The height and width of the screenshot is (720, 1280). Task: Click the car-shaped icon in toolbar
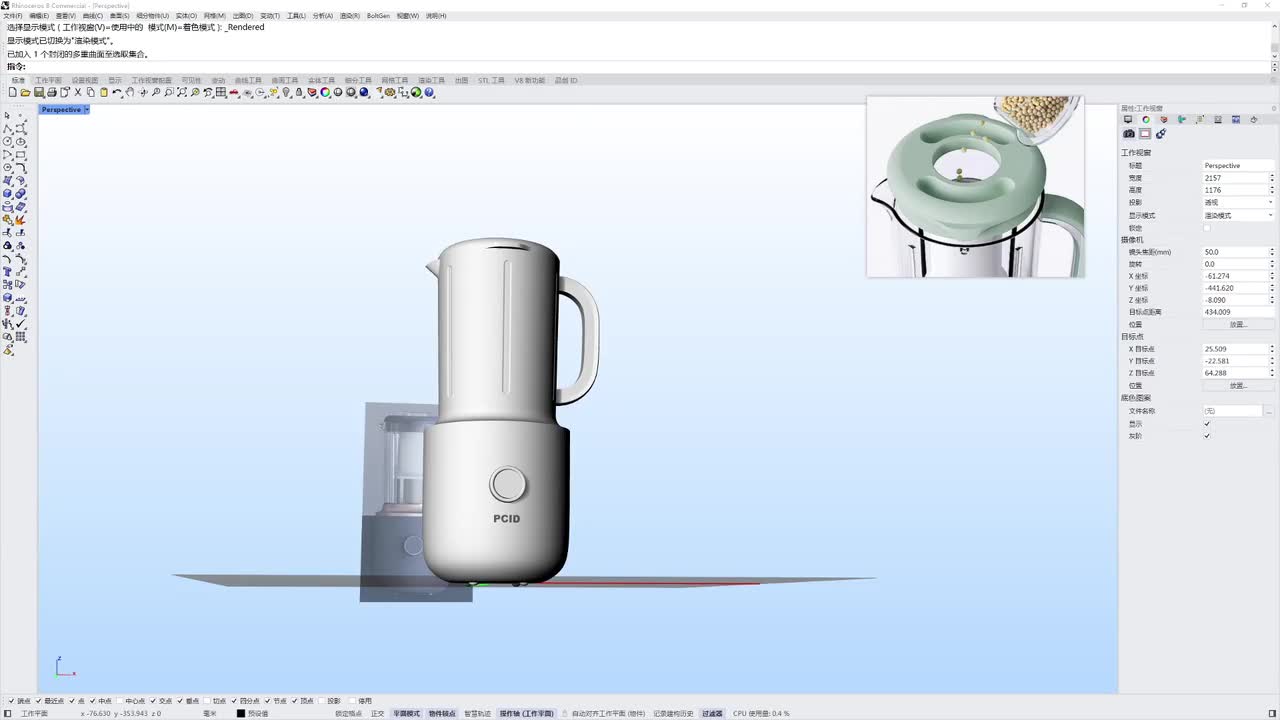[234, 92]
